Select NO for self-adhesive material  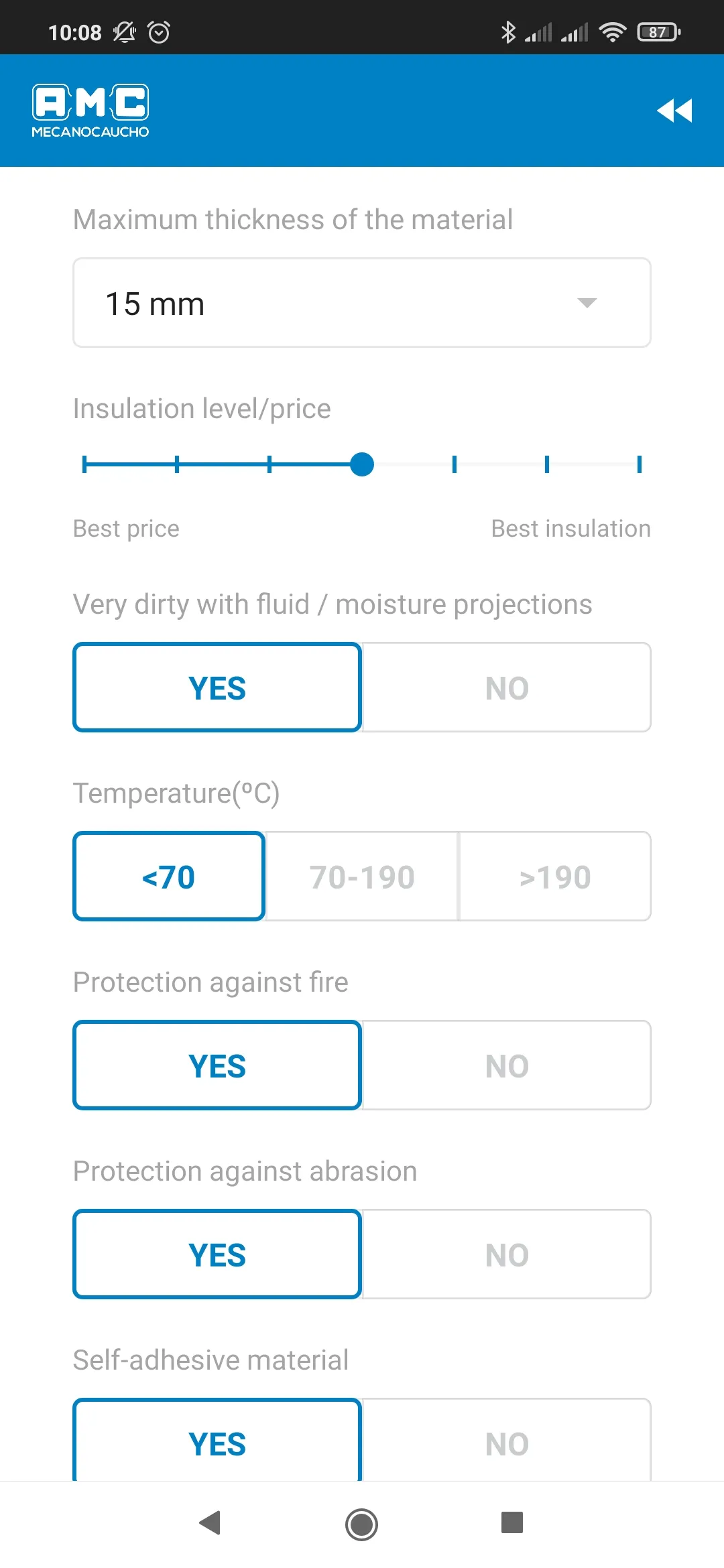pyautogui.click(x=507, y=1441)
